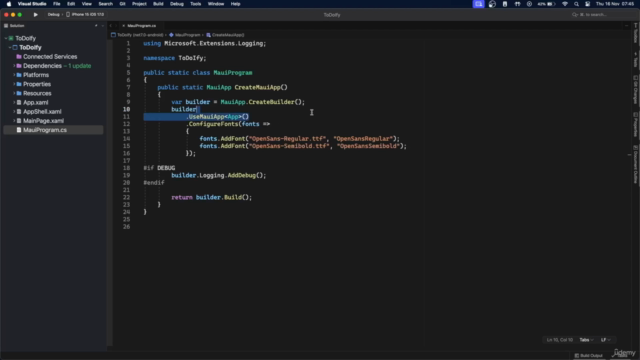Open the Git Changes side panel
Screen dimensions: 640x360
click(636, 90)
